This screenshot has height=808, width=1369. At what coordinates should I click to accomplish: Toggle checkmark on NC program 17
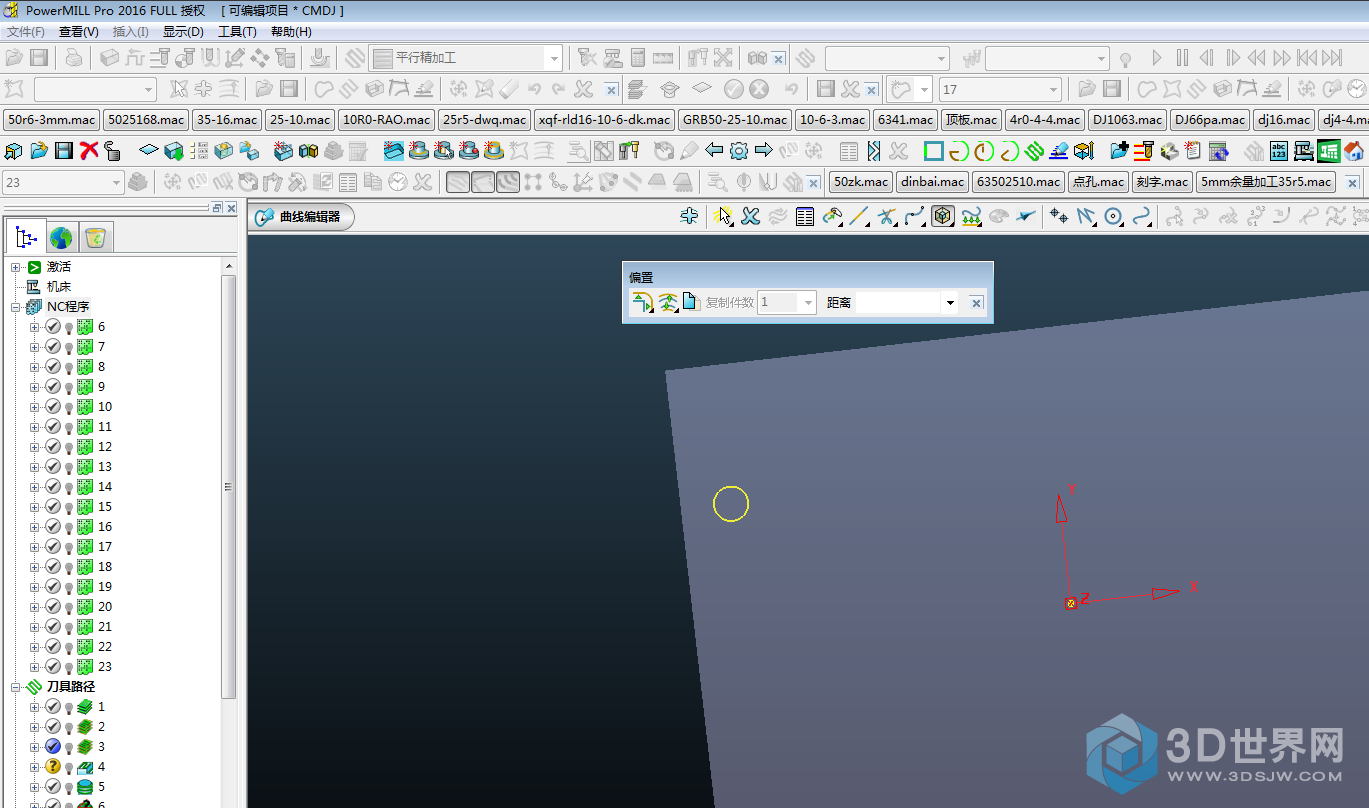pyautogui.click(x=53, y=546)
